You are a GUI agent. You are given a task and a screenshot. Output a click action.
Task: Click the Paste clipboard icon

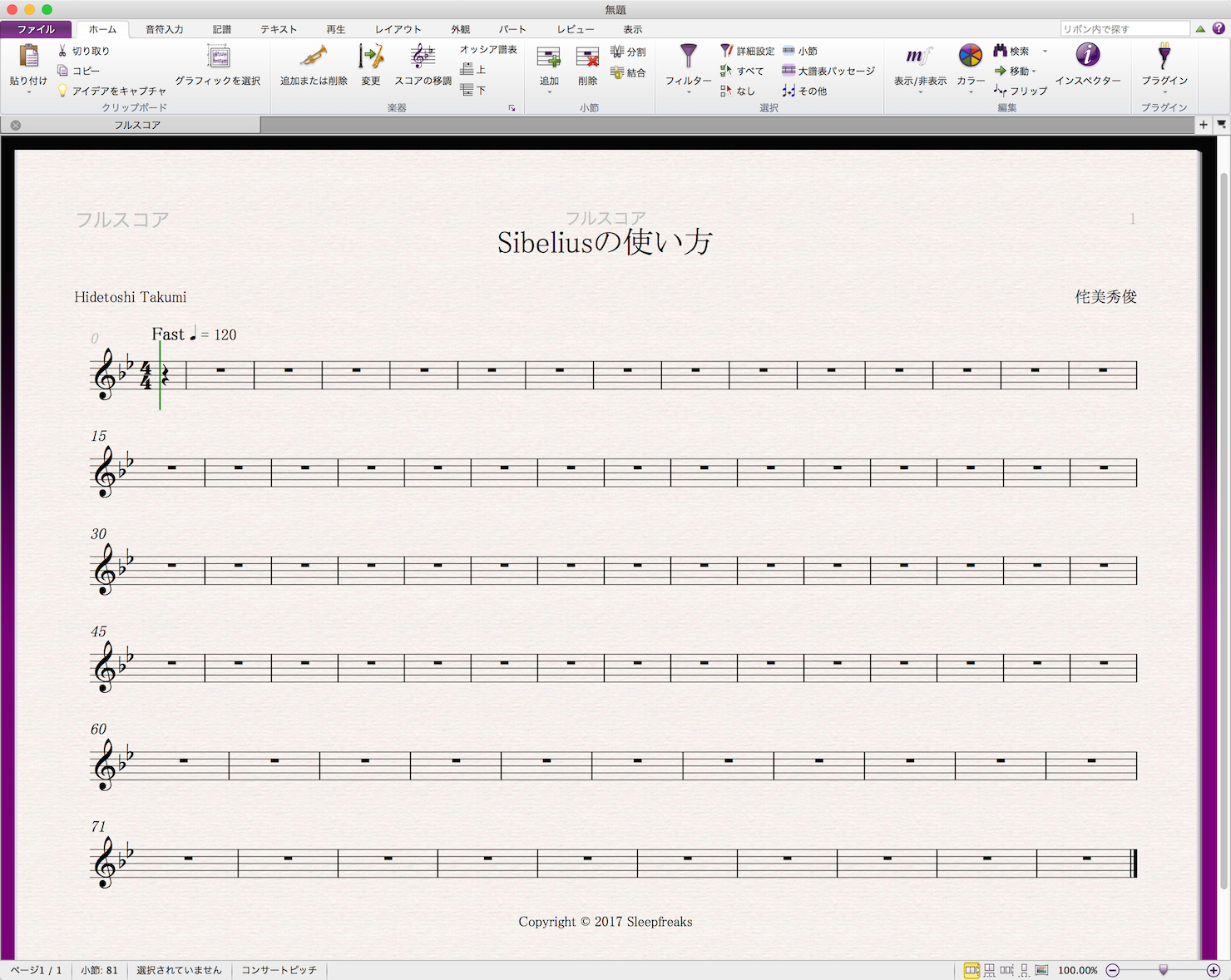click(x=29, y=57)
